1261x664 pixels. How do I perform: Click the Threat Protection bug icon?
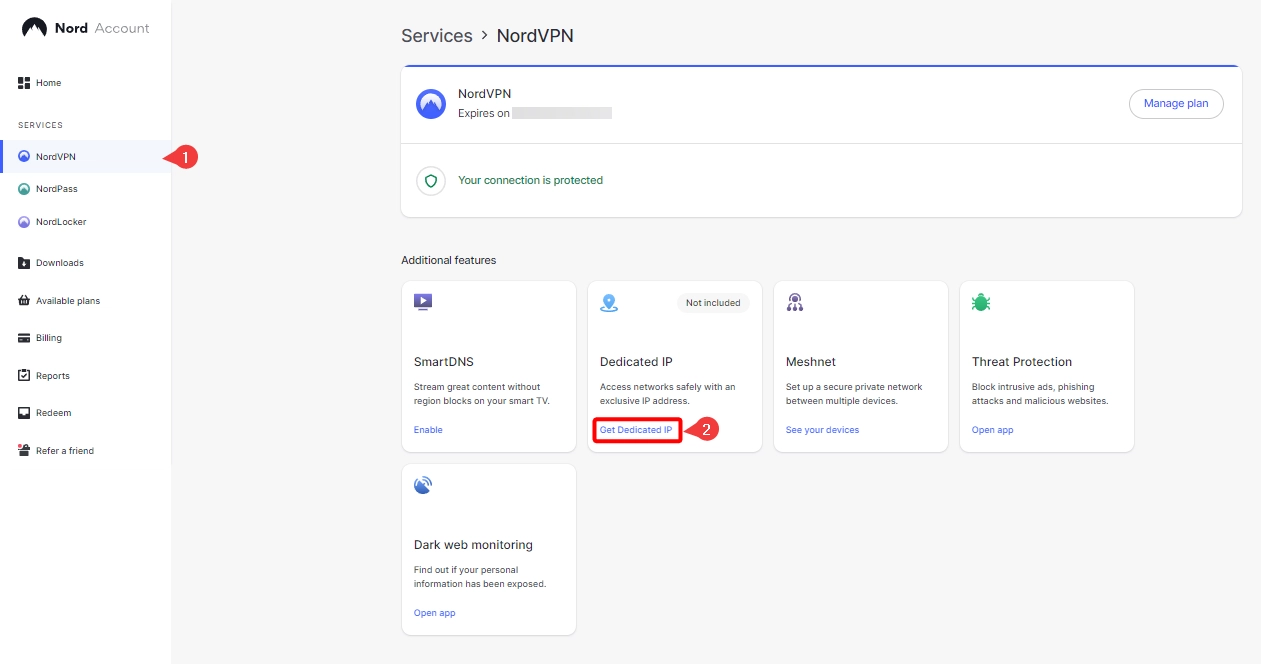tap(981, 302)
